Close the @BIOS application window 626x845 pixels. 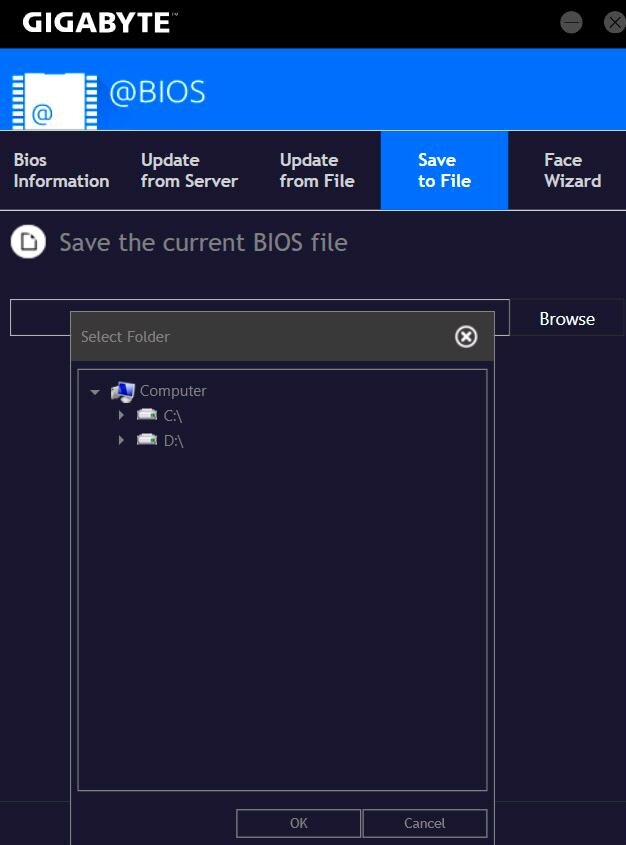[615, 23]
